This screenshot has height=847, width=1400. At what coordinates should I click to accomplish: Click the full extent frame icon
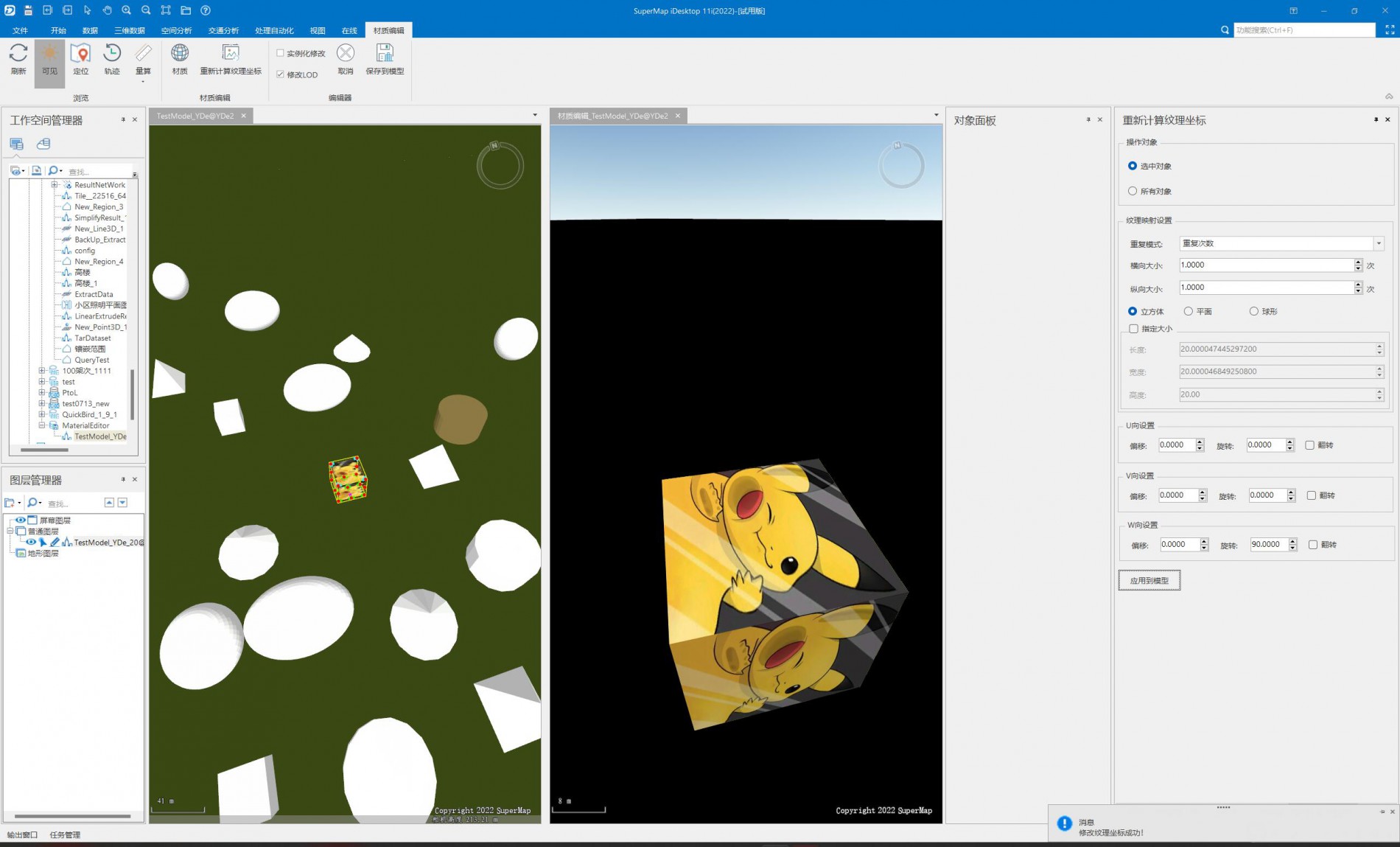tap(166, 10)
